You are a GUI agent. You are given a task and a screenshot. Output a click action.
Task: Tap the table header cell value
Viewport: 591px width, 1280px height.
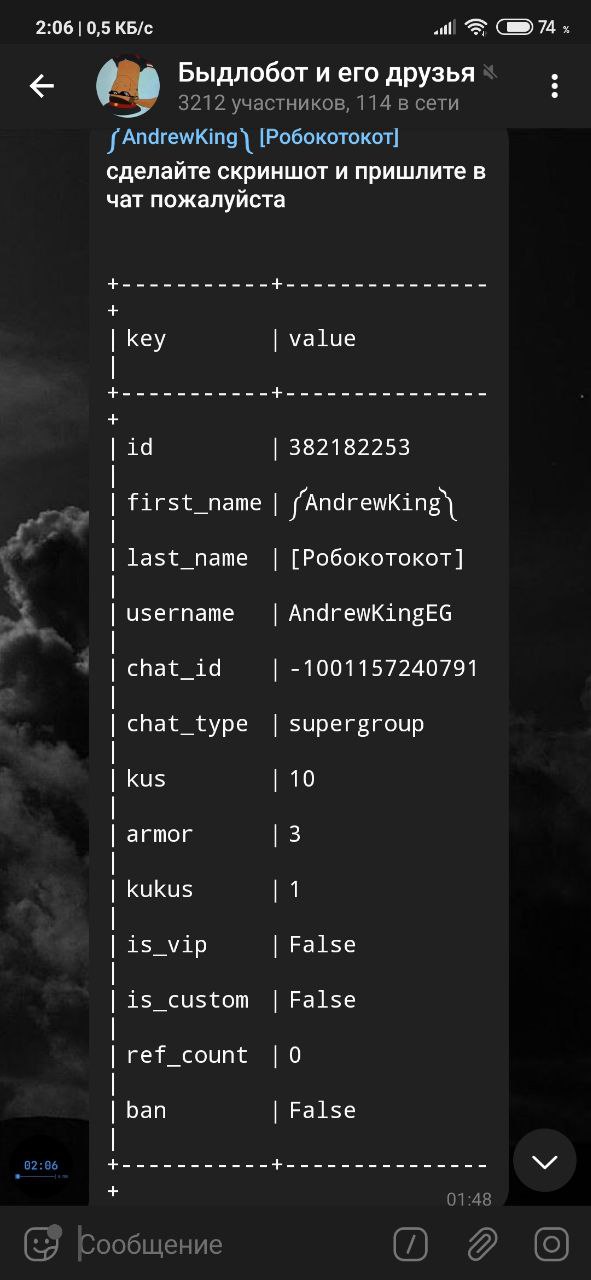322,338
